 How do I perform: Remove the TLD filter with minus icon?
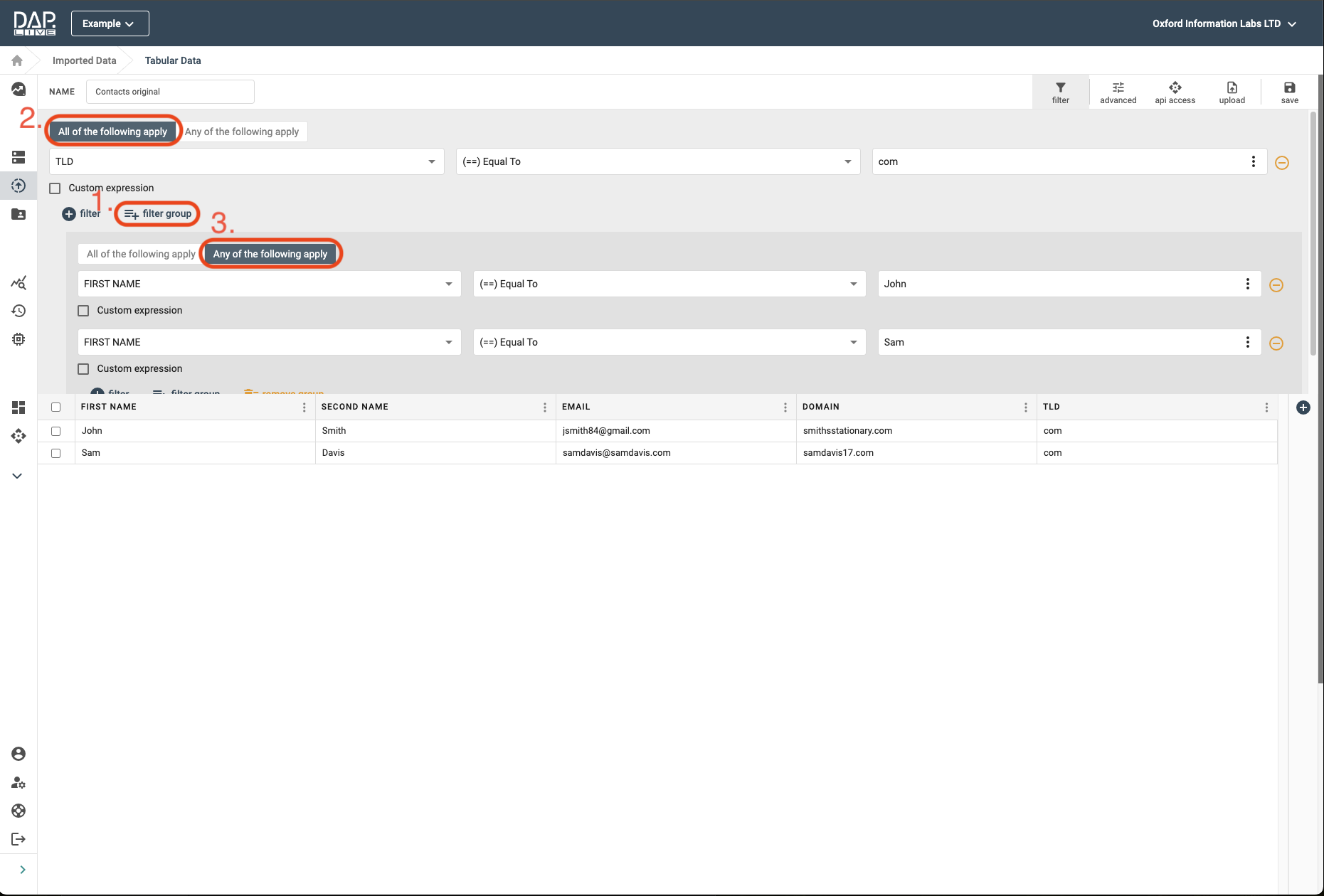tap(1282, 163)
